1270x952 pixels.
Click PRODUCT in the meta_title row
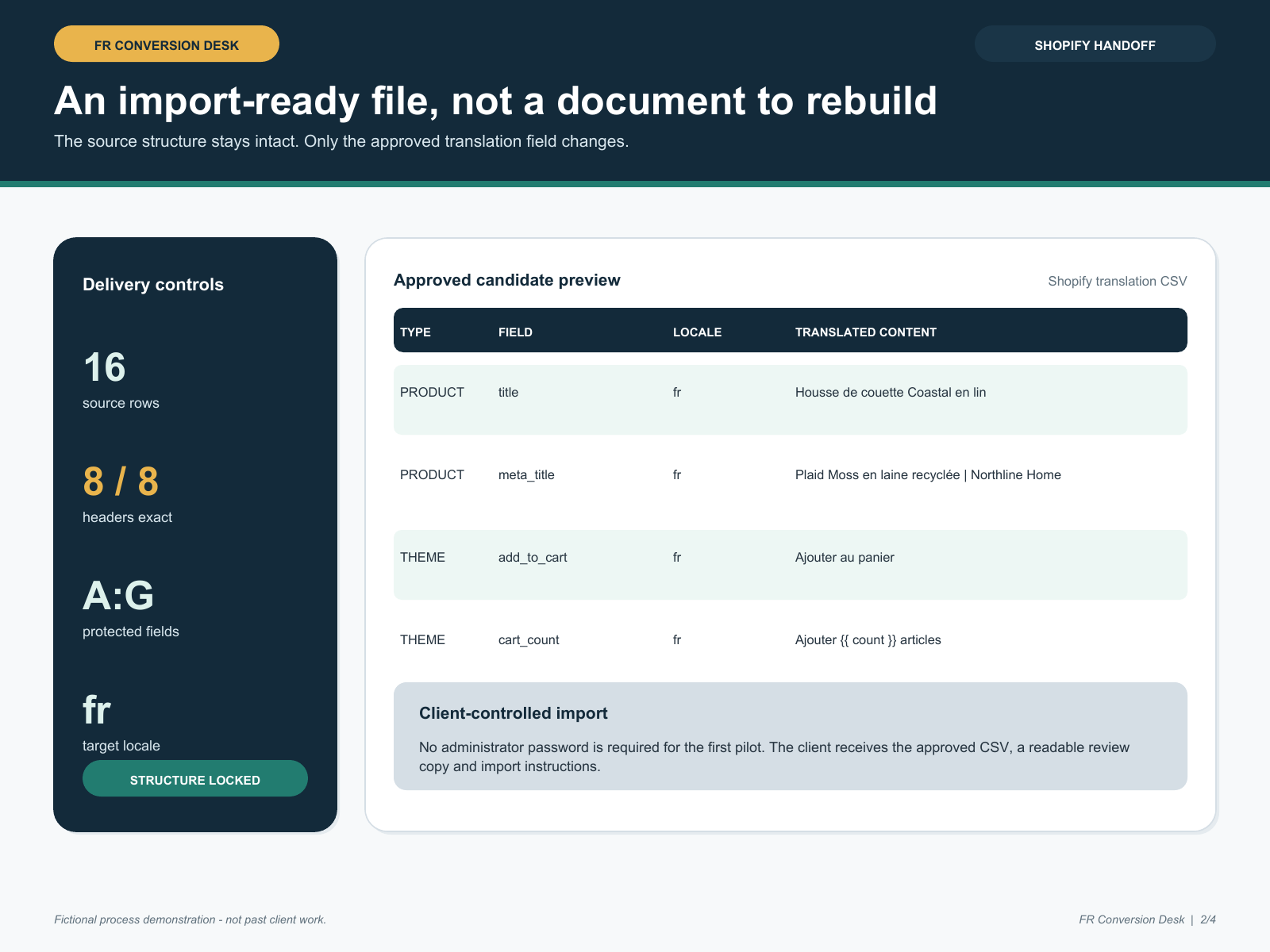tap(432, 474)
